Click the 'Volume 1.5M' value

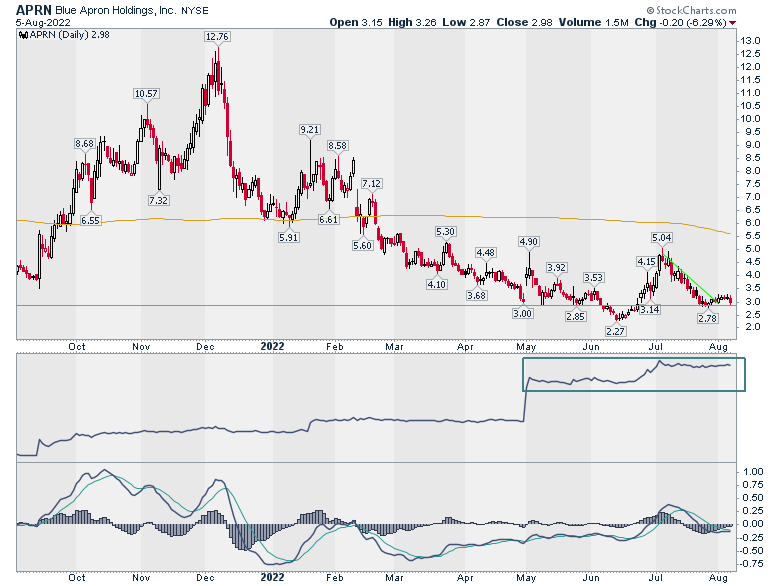click(x=593, y=22)
